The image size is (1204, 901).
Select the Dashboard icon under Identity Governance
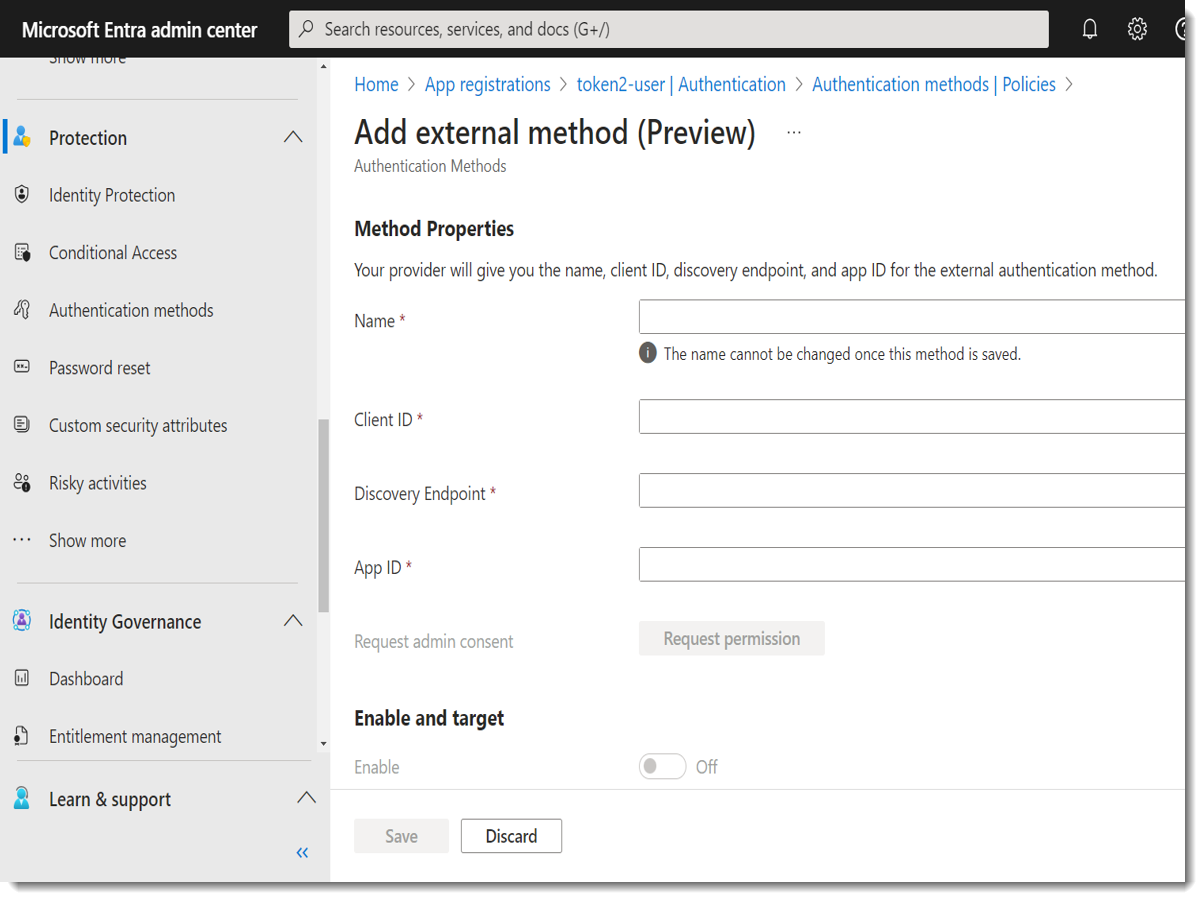[x=21, y=678]
